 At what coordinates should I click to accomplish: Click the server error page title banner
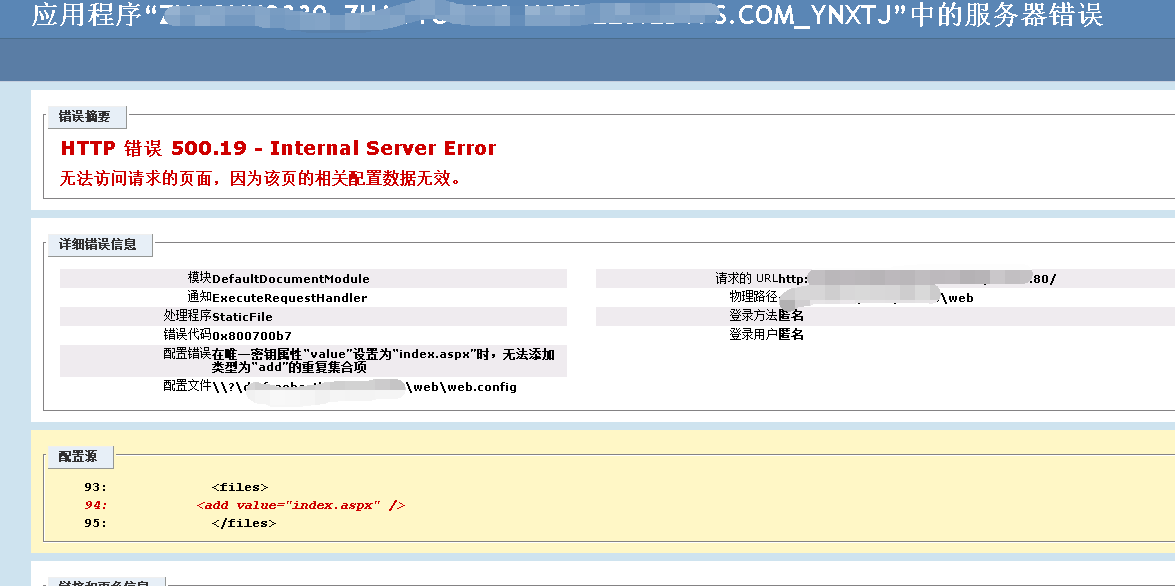pyautogui.click(x=567, y=17)
